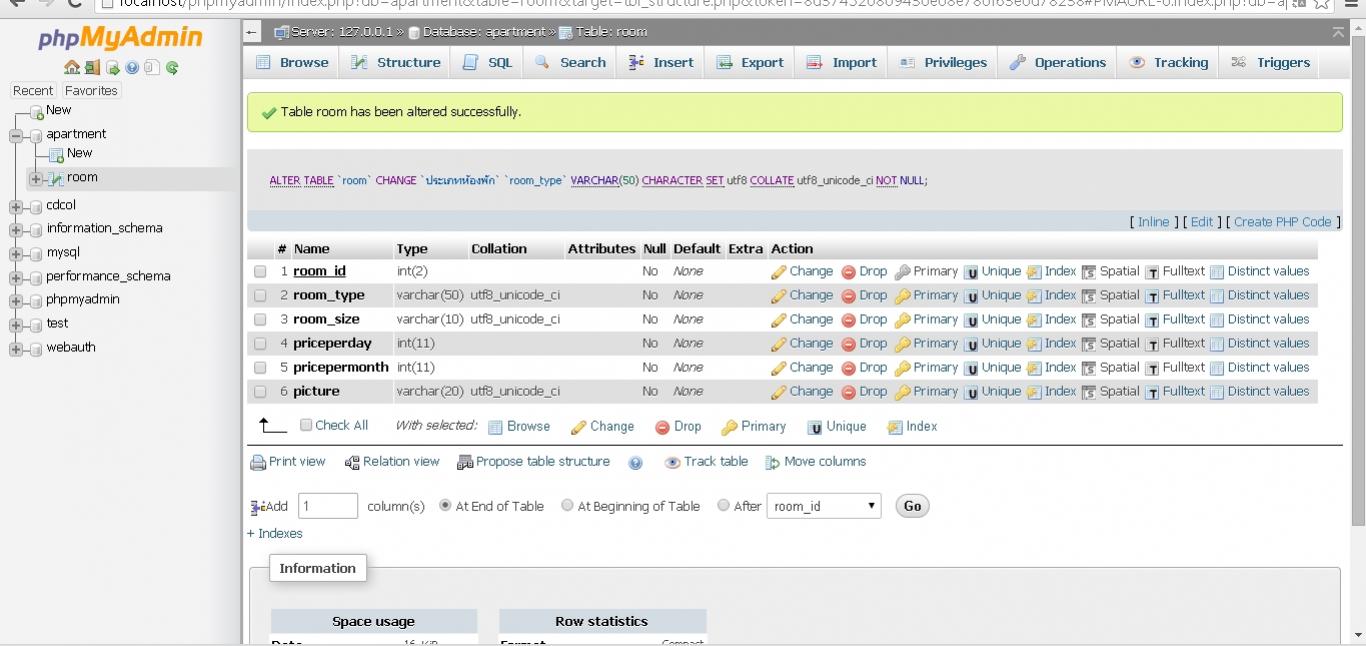Open the documentation pages icon in sidebar
Image resolution: width=1366 pixels, height=646 pixels.
[x=152, y=68]
